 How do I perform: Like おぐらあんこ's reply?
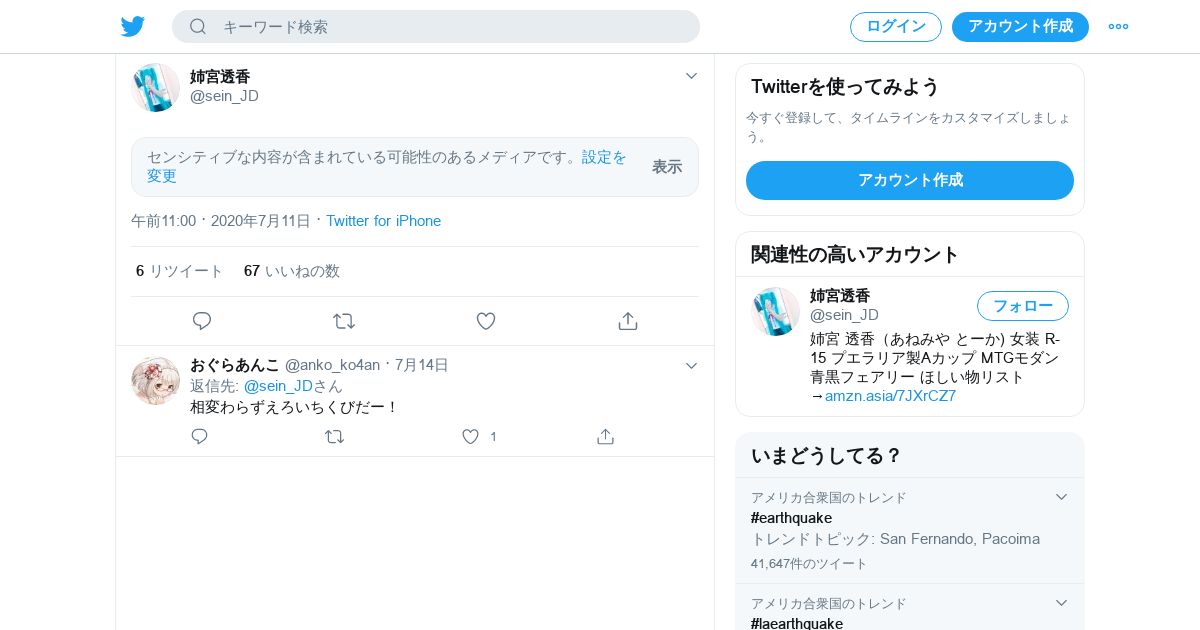470,436
